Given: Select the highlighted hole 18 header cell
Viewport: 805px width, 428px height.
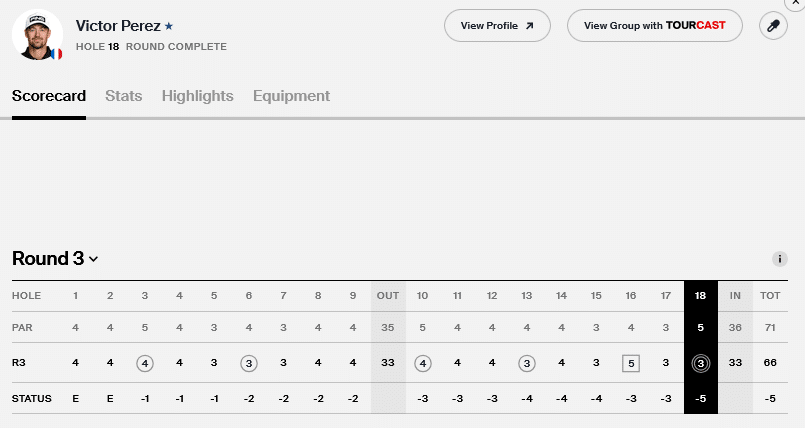Looking at the screenshot, I should (x=699, y=296).
